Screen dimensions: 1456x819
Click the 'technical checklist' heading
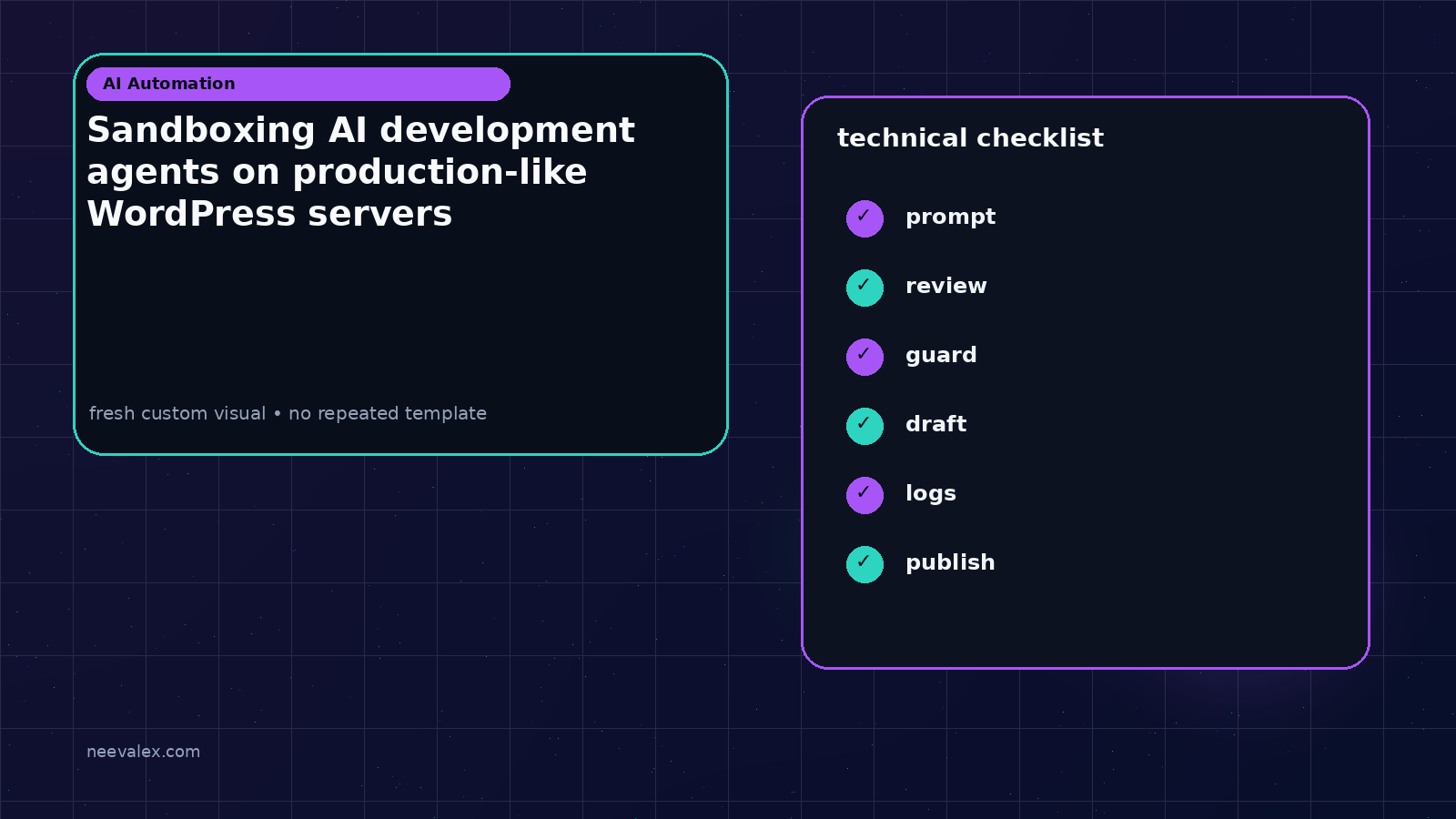[970, 138]
